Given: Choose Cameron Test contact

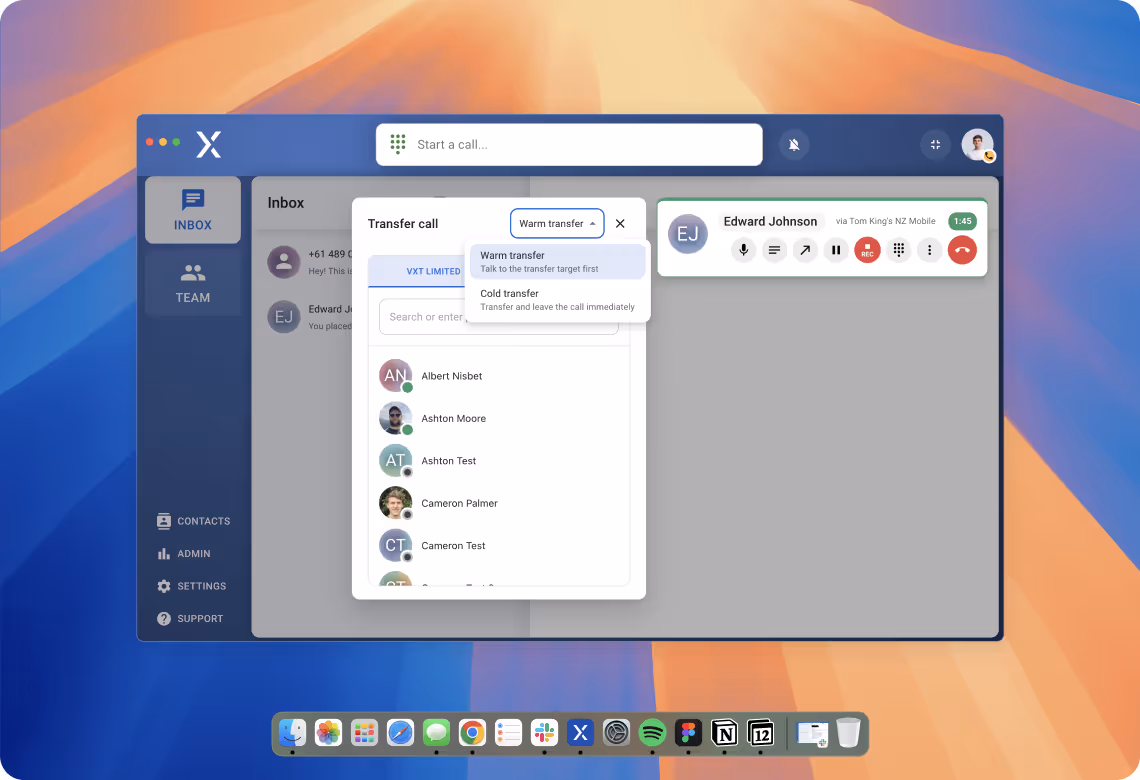Looking at the screenshot, I should pos(499,545).
